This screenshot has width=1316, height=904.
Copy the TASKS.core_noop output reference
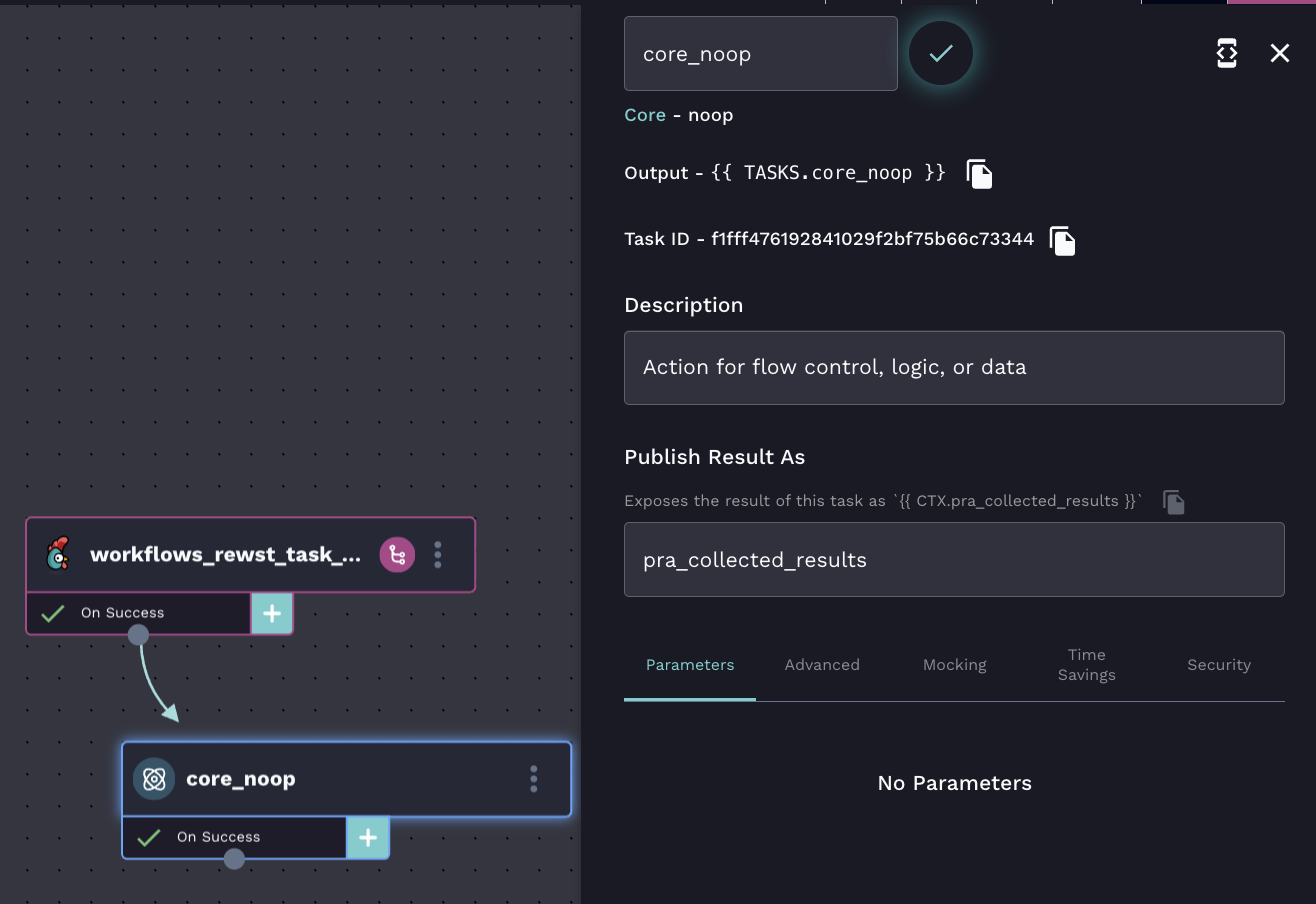point(980,174)
